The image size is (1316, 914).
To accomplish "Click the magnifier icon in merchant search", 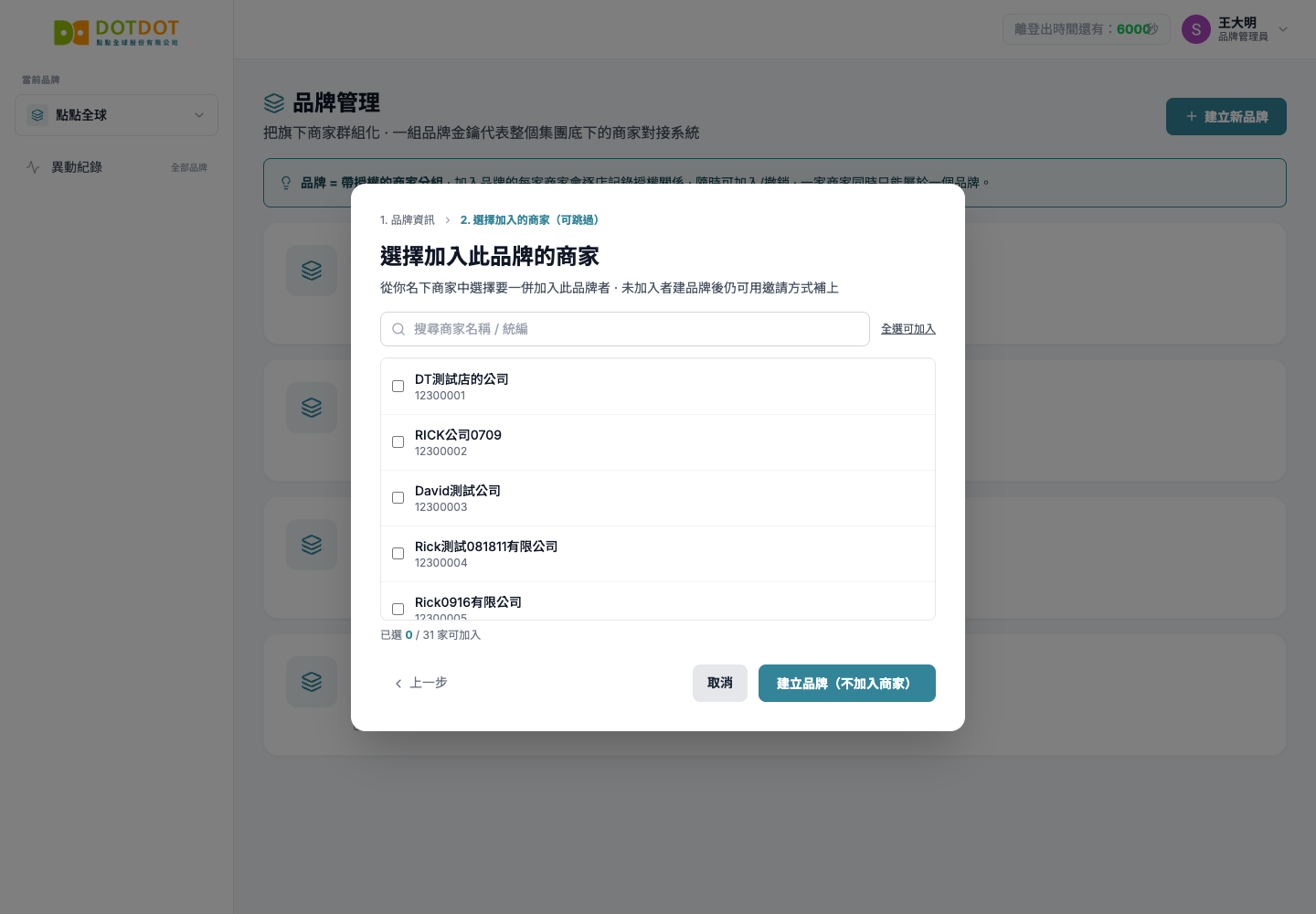I will (x=398, y=329).
